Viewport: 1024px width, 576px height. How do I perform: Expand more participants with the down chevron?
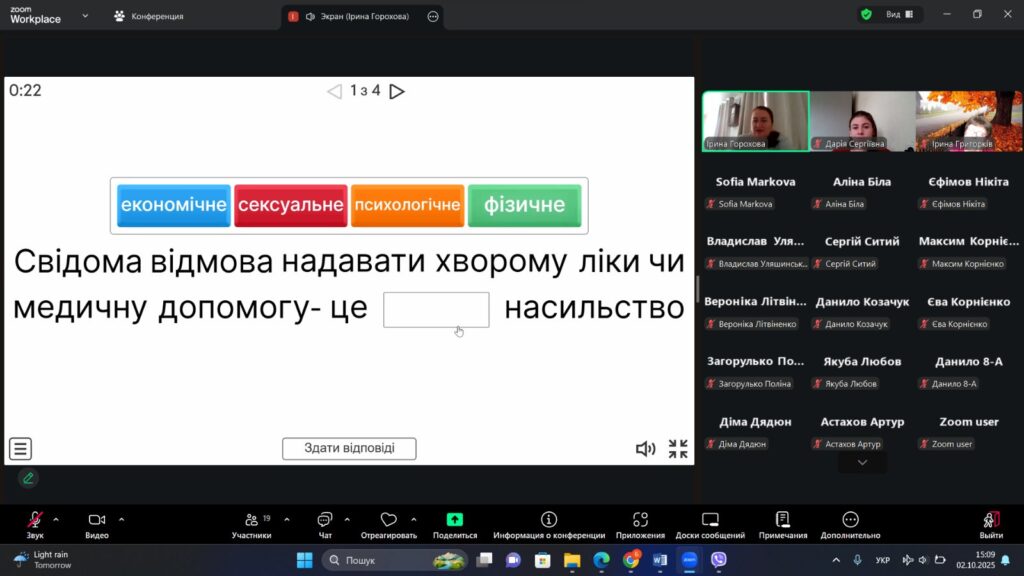[862, 463]
